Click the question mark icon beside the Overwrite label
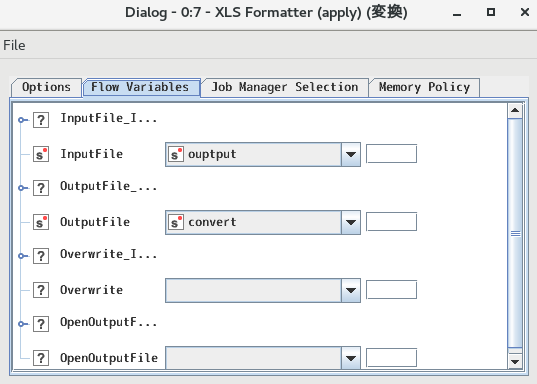The height and width of the screenshot is (384, 537). (41, 290)
